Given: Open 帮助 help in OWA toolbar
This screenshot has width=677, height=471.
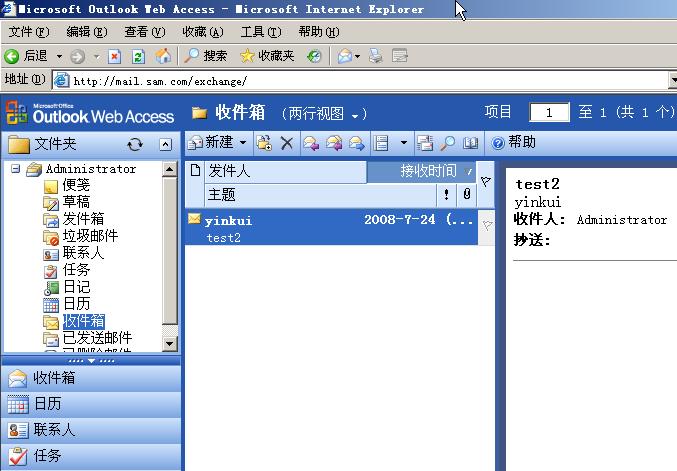Looking at the screenshot, I should (x=513, y=142).
